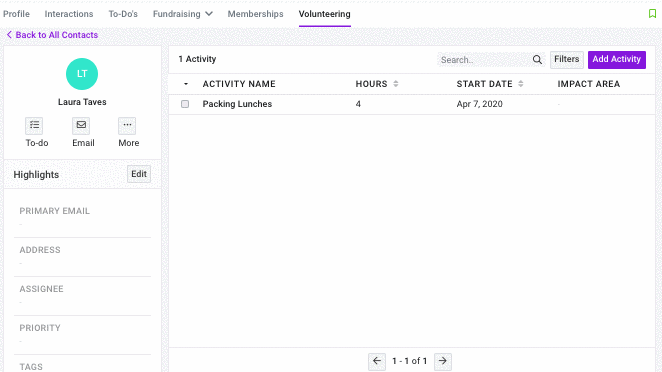
Task: Click the Activity Name column header
Action: pyautogui.click(x=239, y=84)
